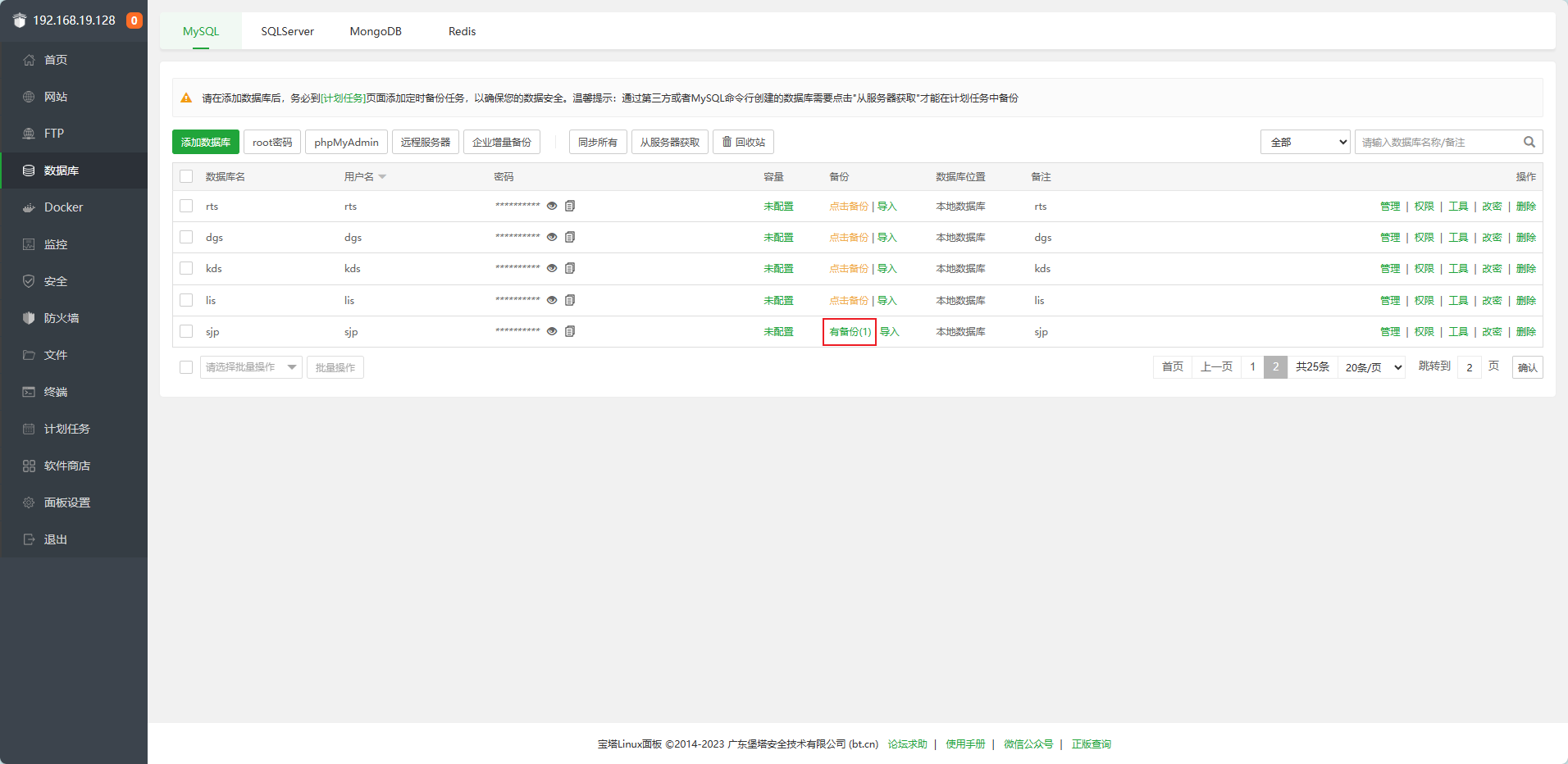The height and width of the screenshot is (764, 1568).
Task: Show password for dgs database
Action: 552,237
